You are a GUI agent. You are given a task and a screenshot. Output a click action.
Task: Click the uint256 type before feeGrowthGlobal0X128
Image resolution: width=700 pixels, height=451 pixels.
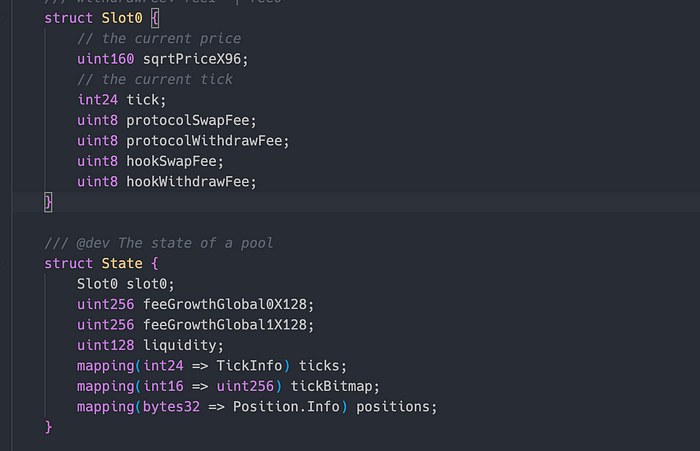(106, 305)
